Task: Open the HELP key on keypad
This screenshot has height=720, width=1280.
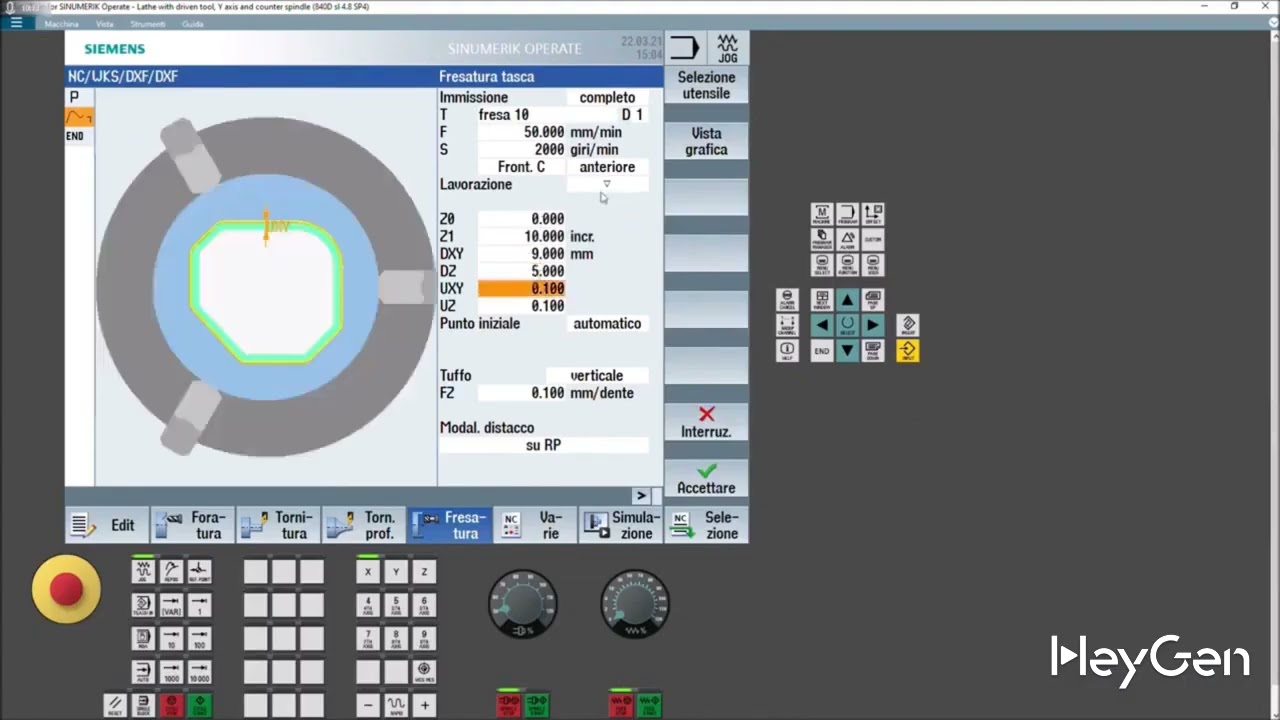Action: pyautogui.click(x=787, y=350)
